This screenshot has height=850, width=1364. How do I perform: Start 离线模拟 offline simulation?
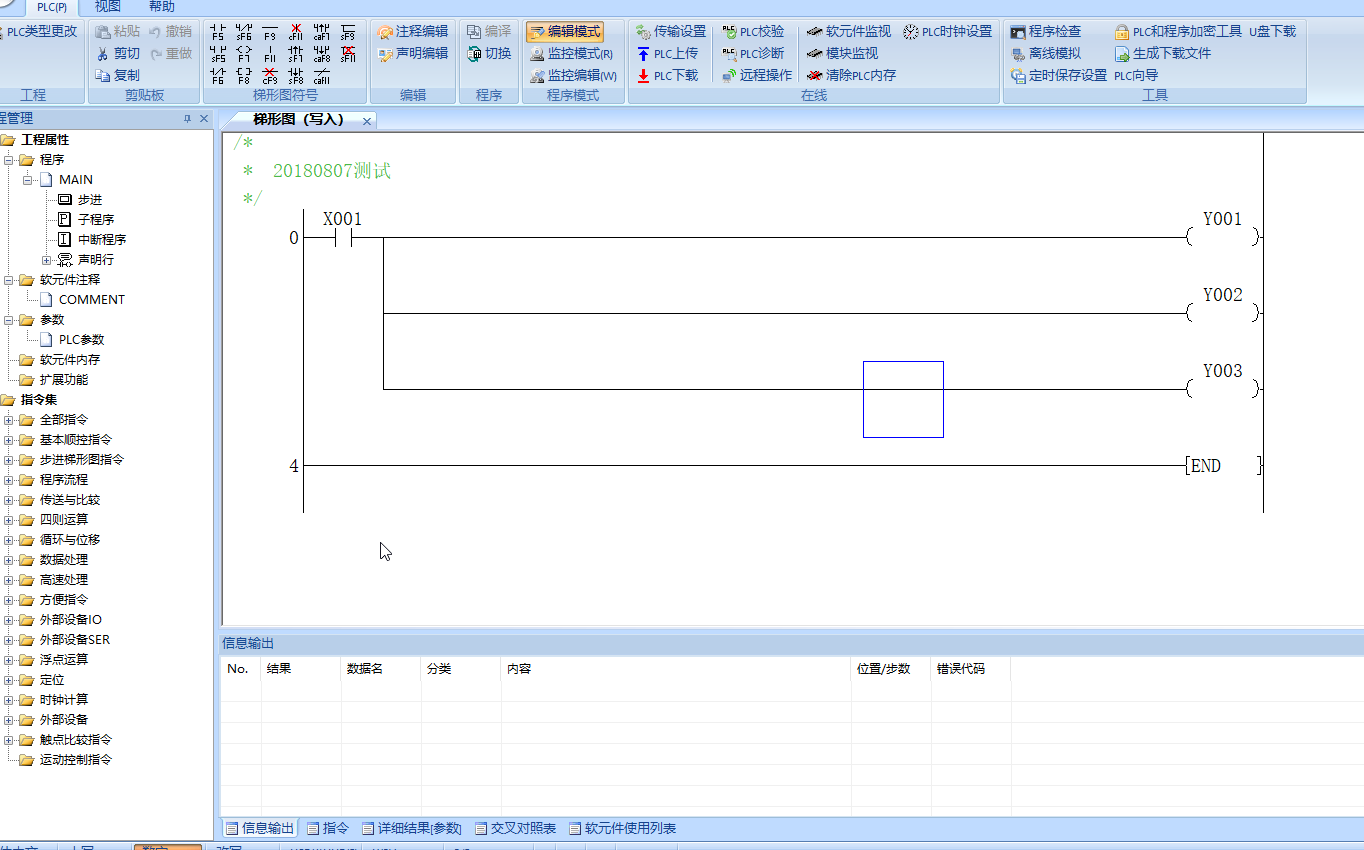1045,53
